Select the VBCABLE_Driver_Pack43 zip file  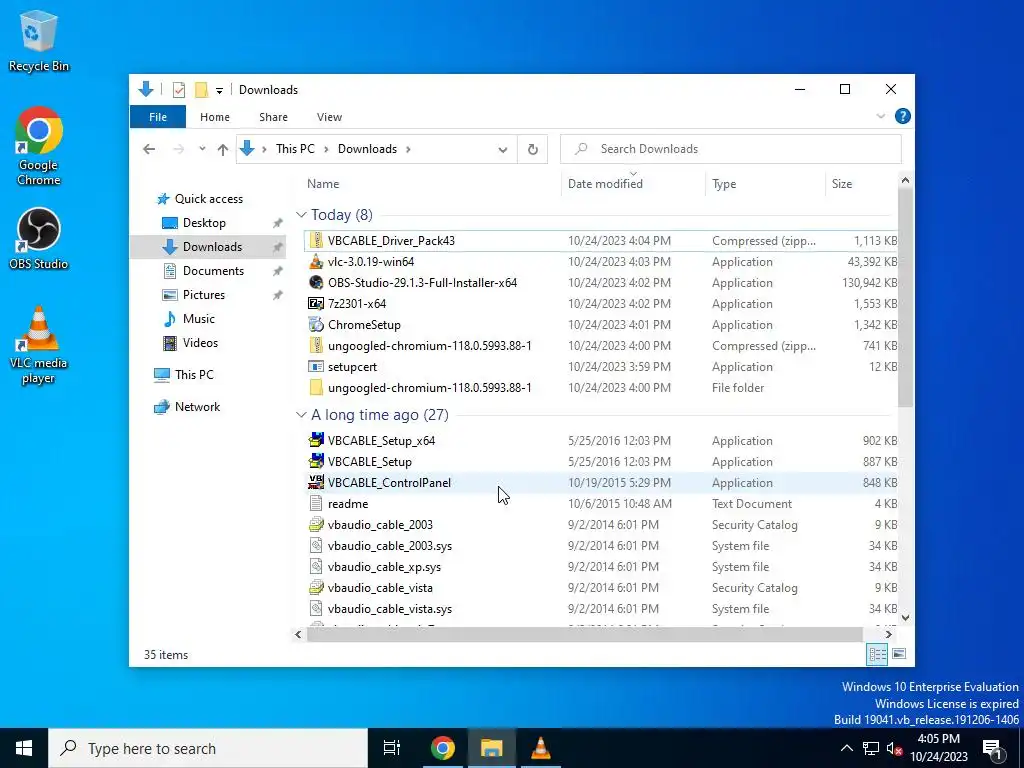click(601, 240)
